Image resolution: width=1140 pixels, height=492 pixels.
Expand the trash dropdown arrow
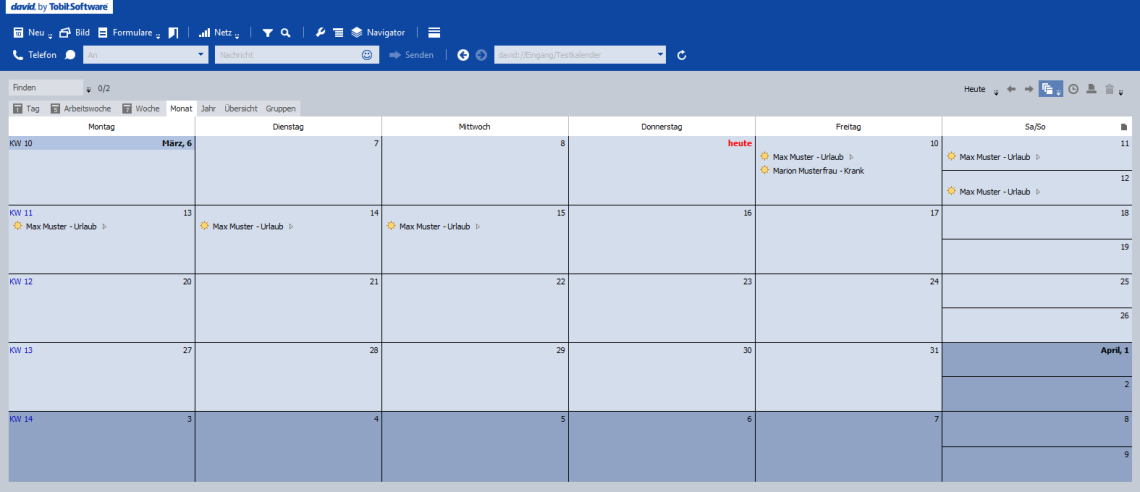tap(1120, 92)
